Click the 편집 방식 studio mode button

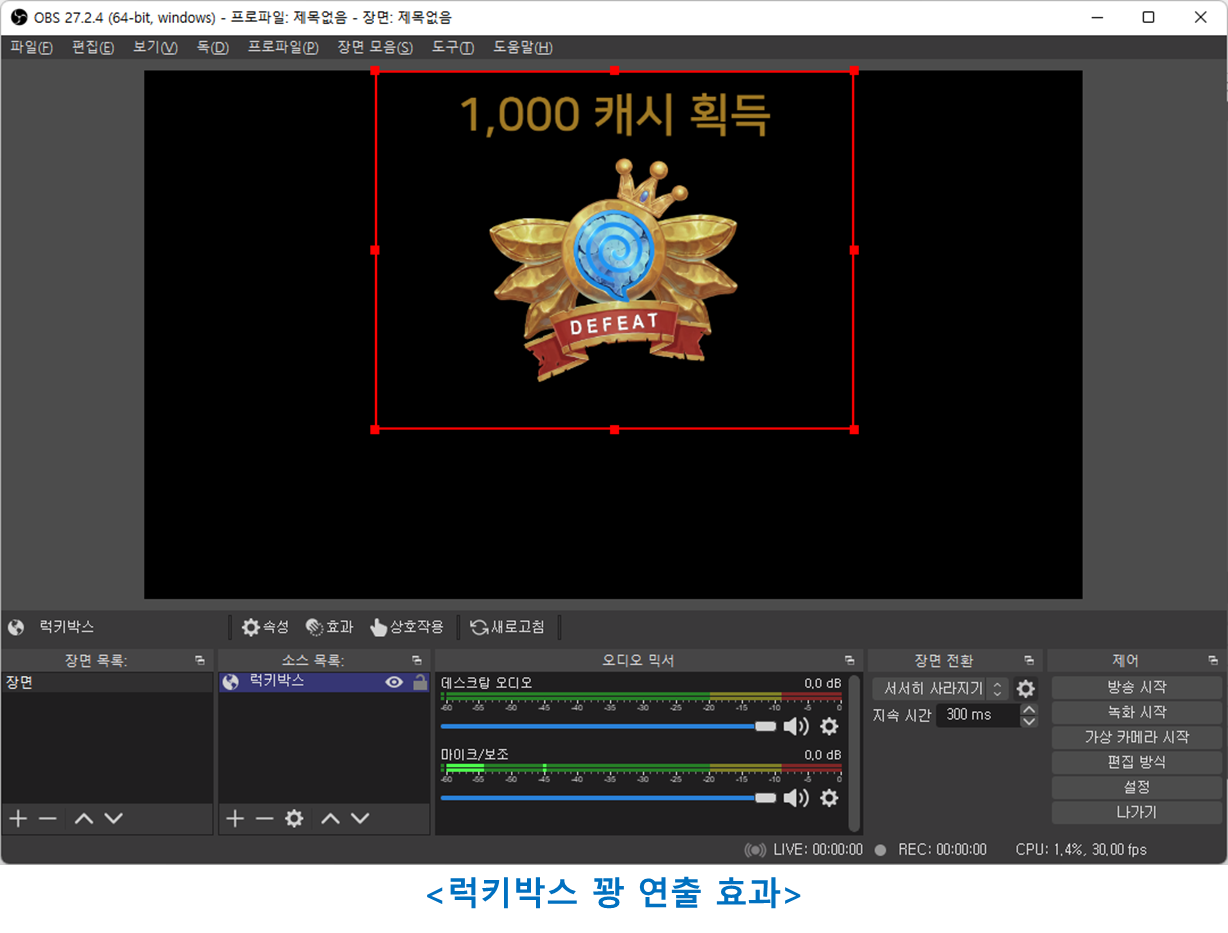[x=1137, y=763]
